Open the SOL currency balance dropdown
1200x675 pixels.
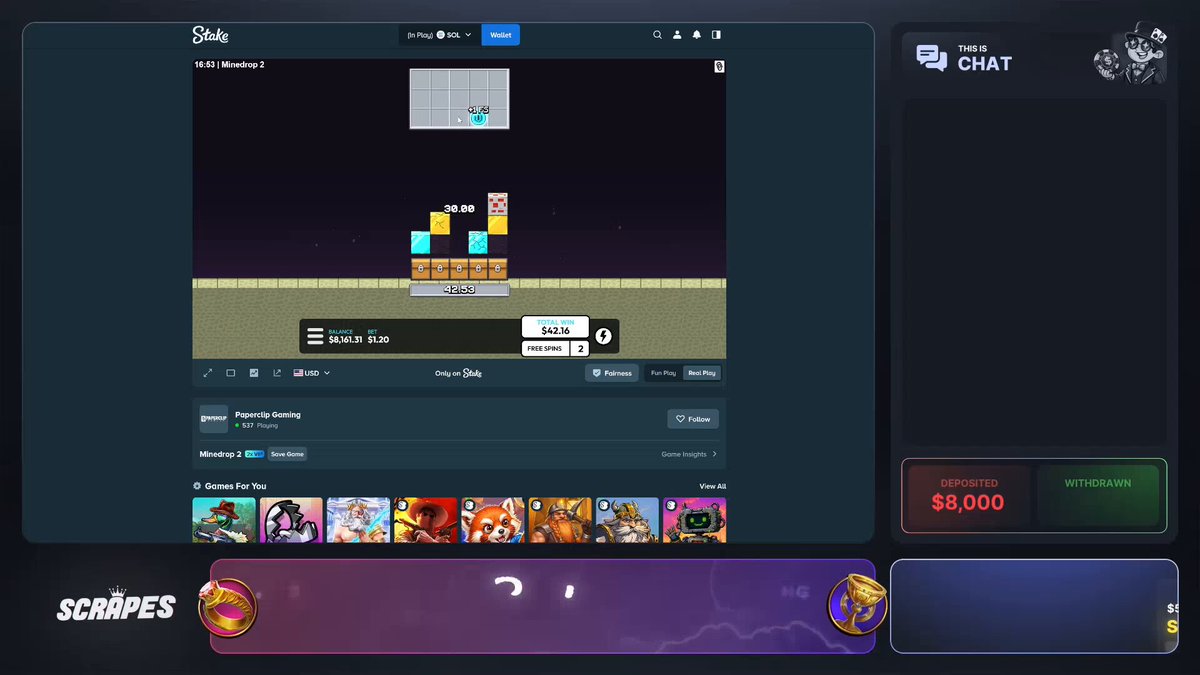(439, 35)
